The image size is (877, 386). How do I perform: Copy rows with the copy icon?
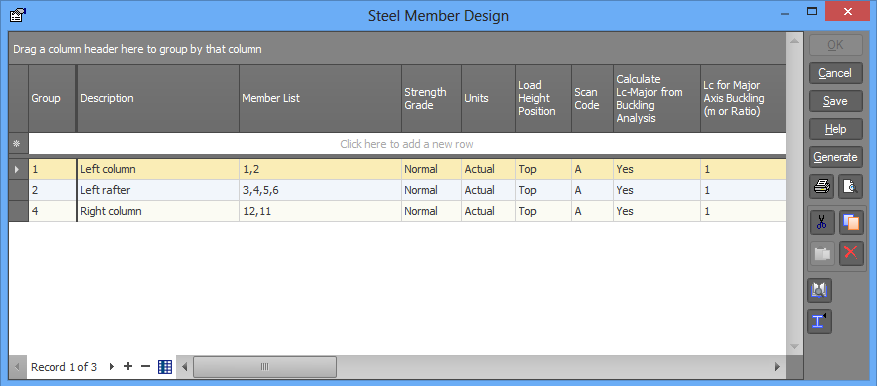point(851,223)
